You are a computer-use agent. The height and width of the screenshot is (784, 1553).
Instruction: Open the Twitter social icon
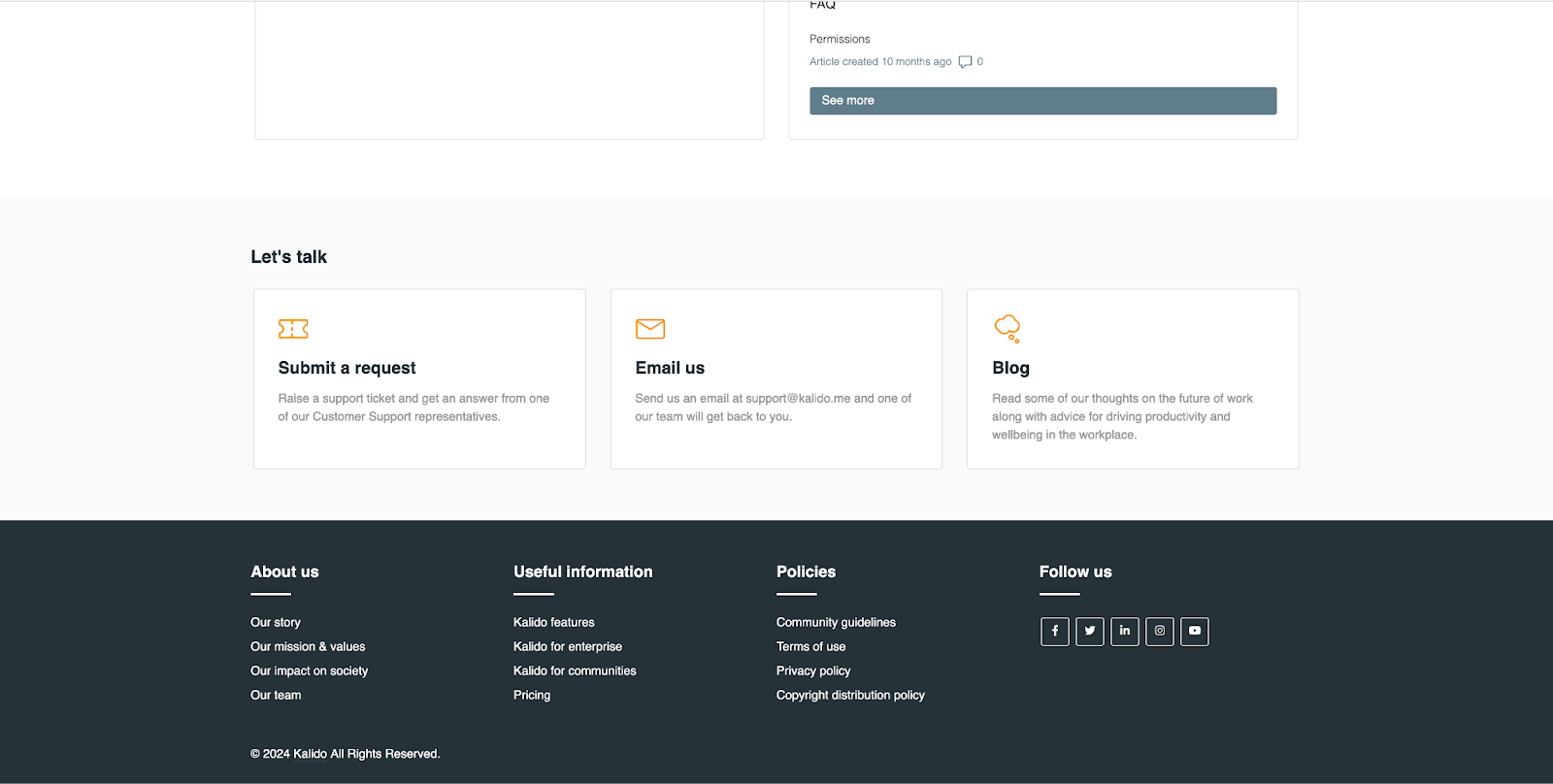pyautogui.click(x=1089, y=632)
